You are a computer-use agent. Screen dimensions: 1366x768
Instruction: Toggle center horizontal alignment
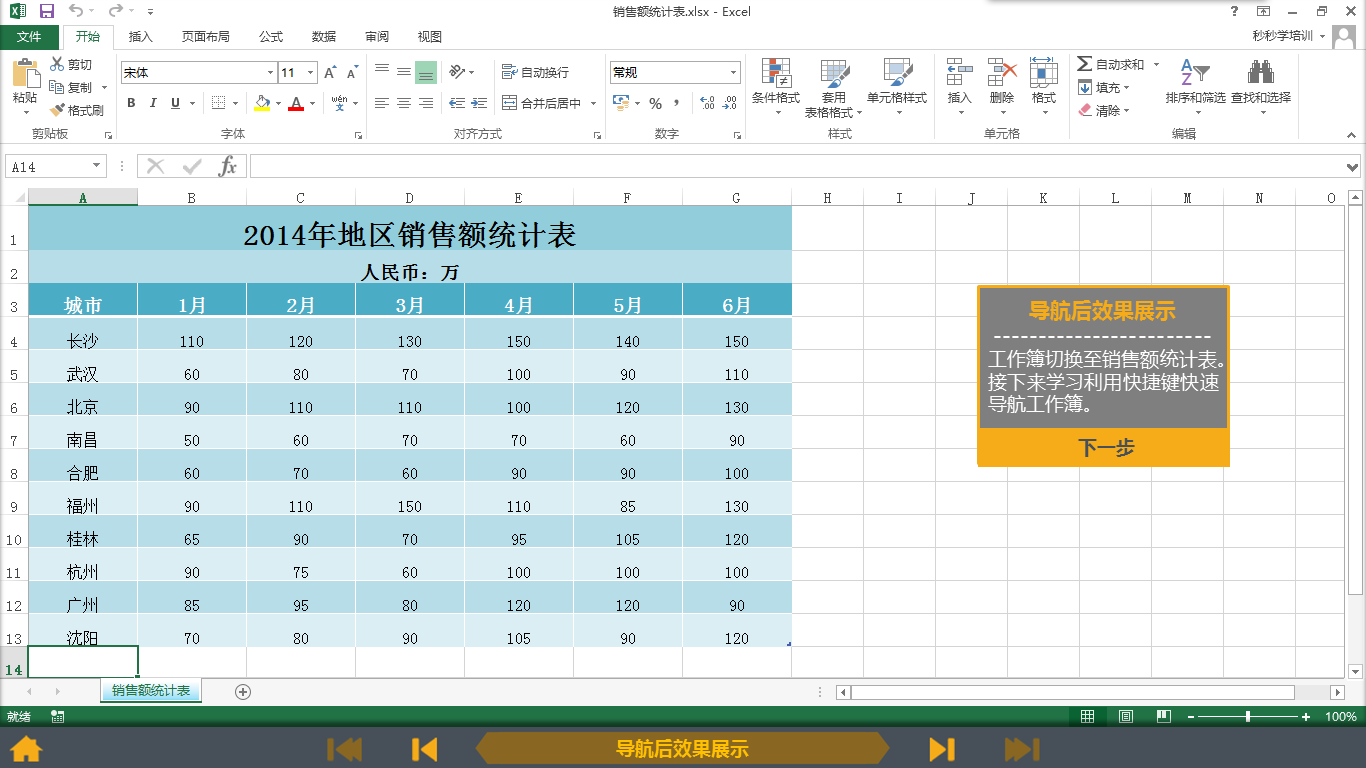(x=404, y=103)
